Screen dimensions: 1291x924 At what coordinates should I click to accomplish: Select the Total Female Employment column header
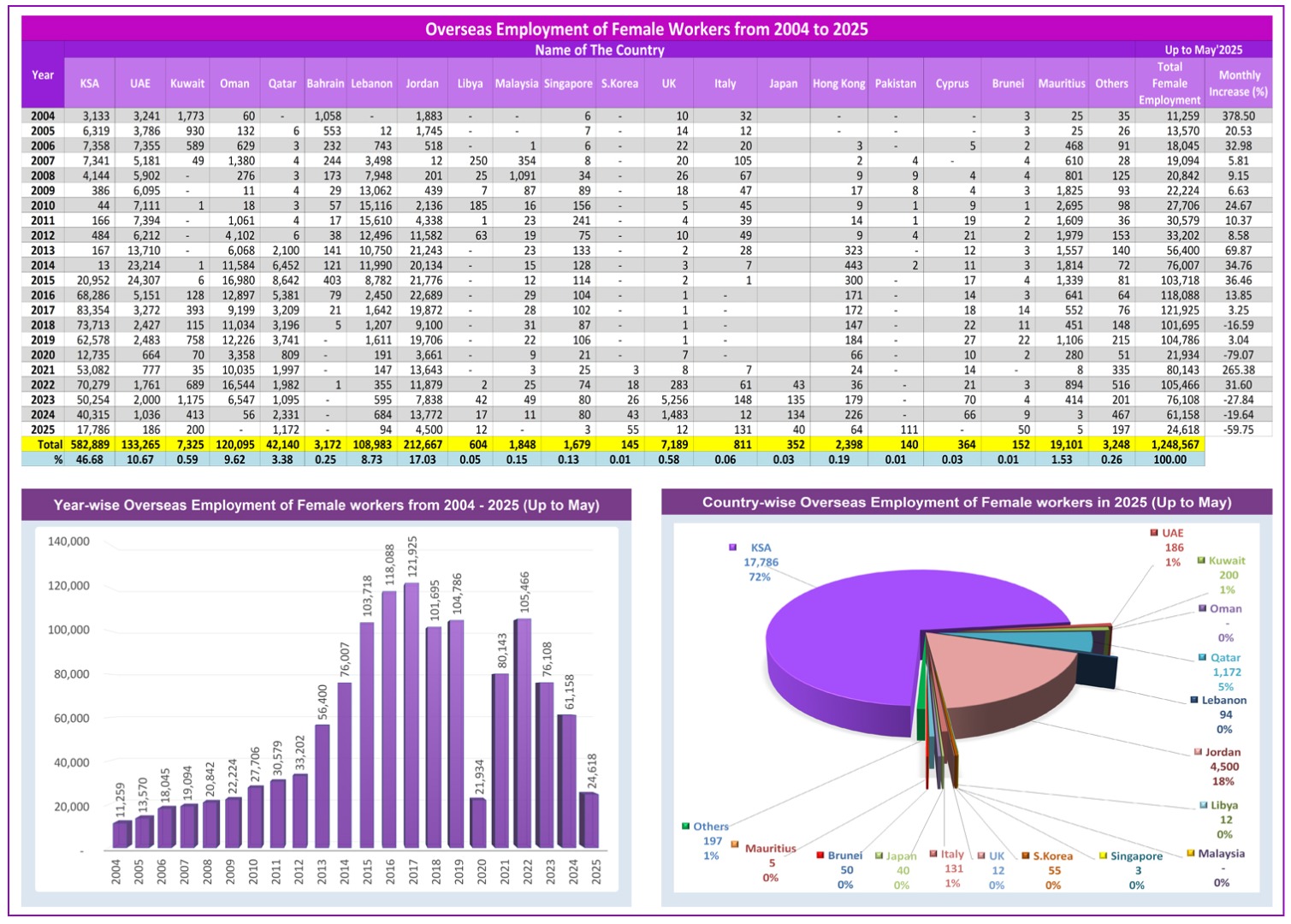[1169, 84]
